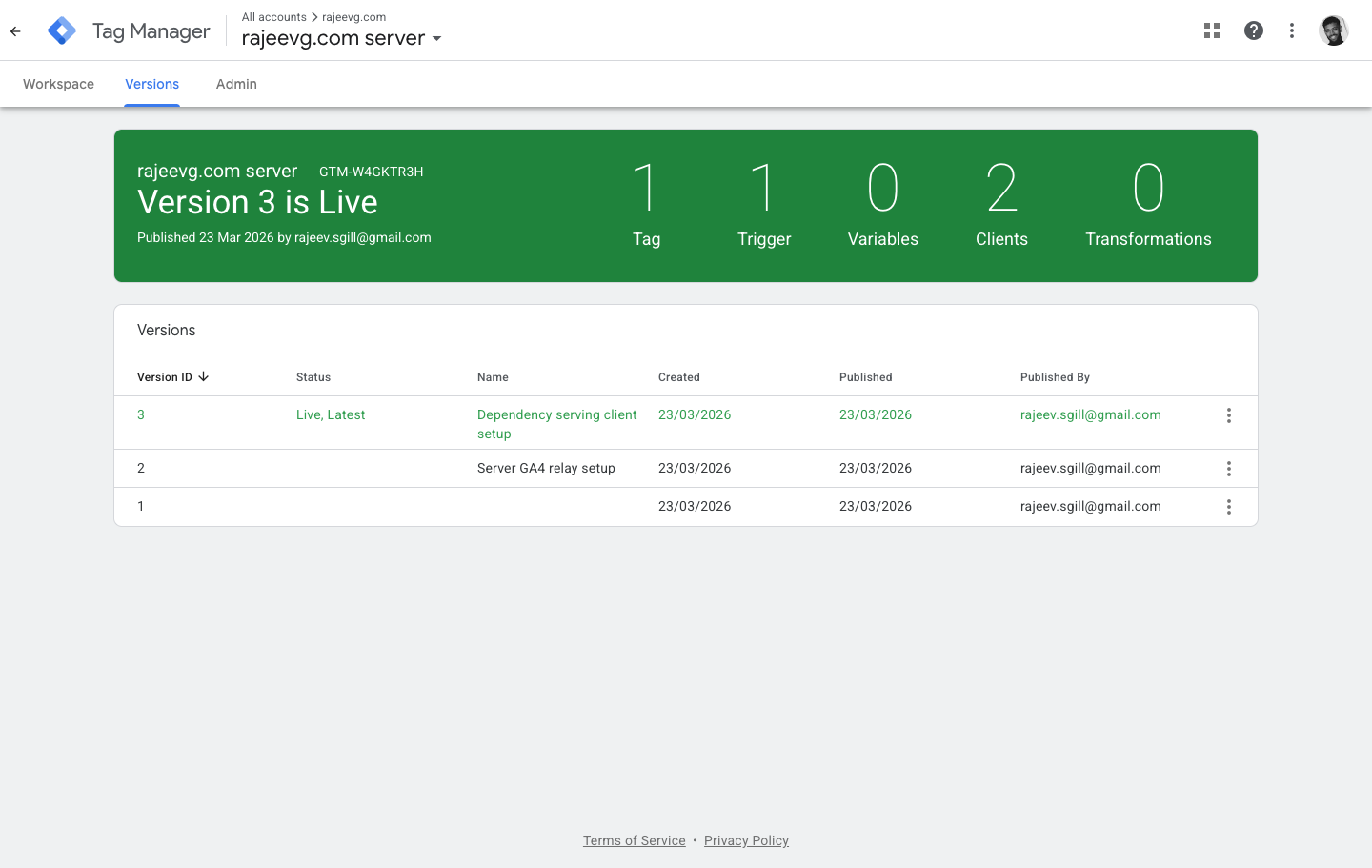This screenshot has width=1372, height=868.
Task: Open the top-bar overflow menu
Action: pos(1291,30)
